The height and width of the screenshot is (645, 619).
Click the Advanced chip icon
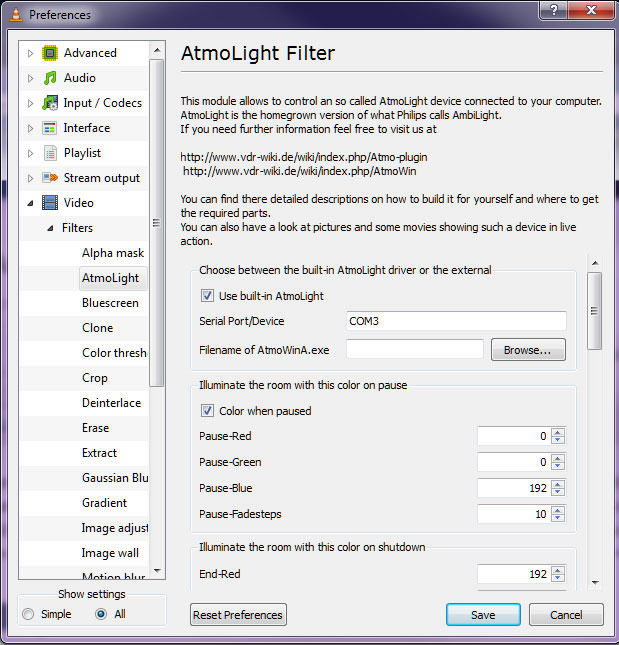pyautogui.click(x=50, y=53)
